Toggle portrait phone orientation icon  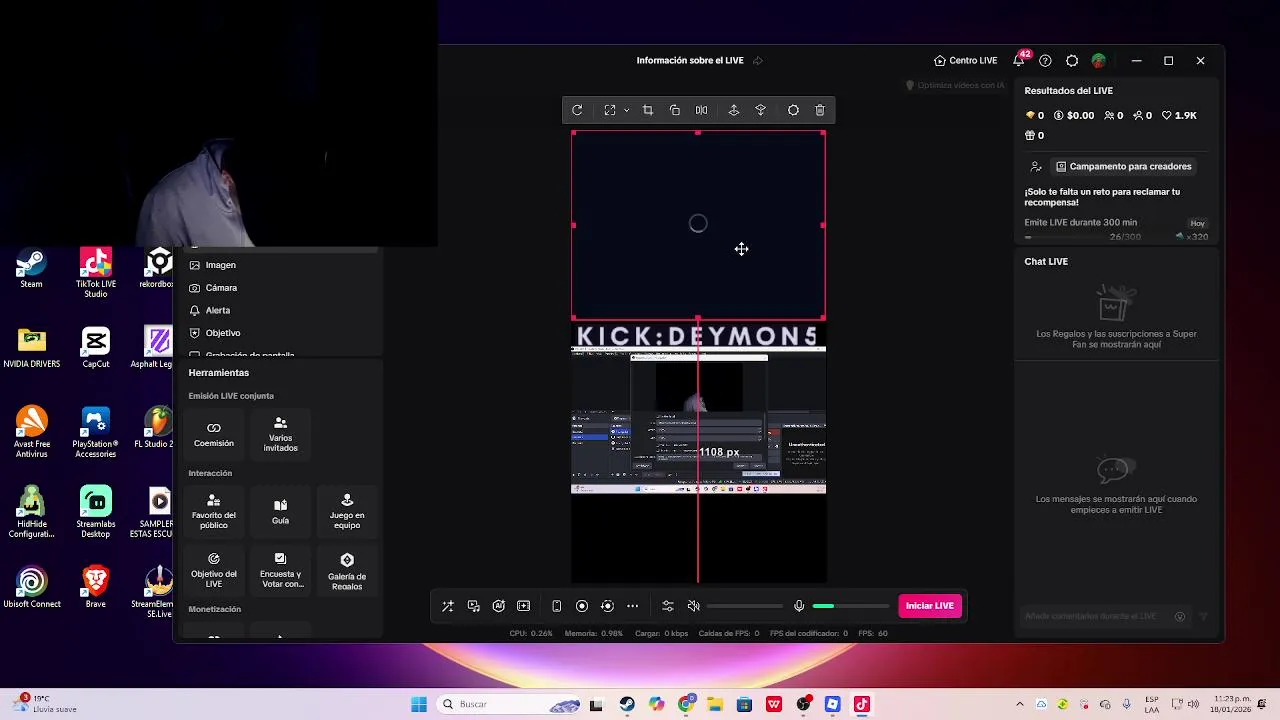click(557, 606)
